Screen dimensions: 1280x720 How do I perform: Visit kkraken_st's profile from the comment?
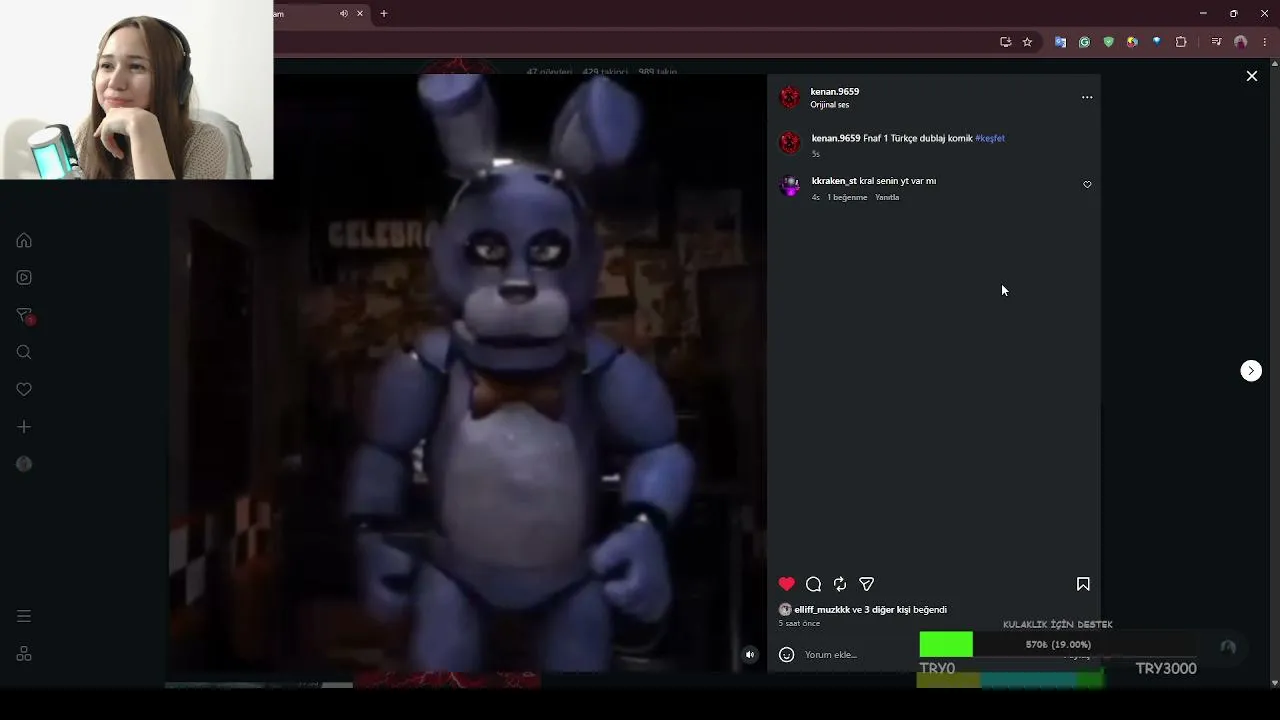pos(834,181)
